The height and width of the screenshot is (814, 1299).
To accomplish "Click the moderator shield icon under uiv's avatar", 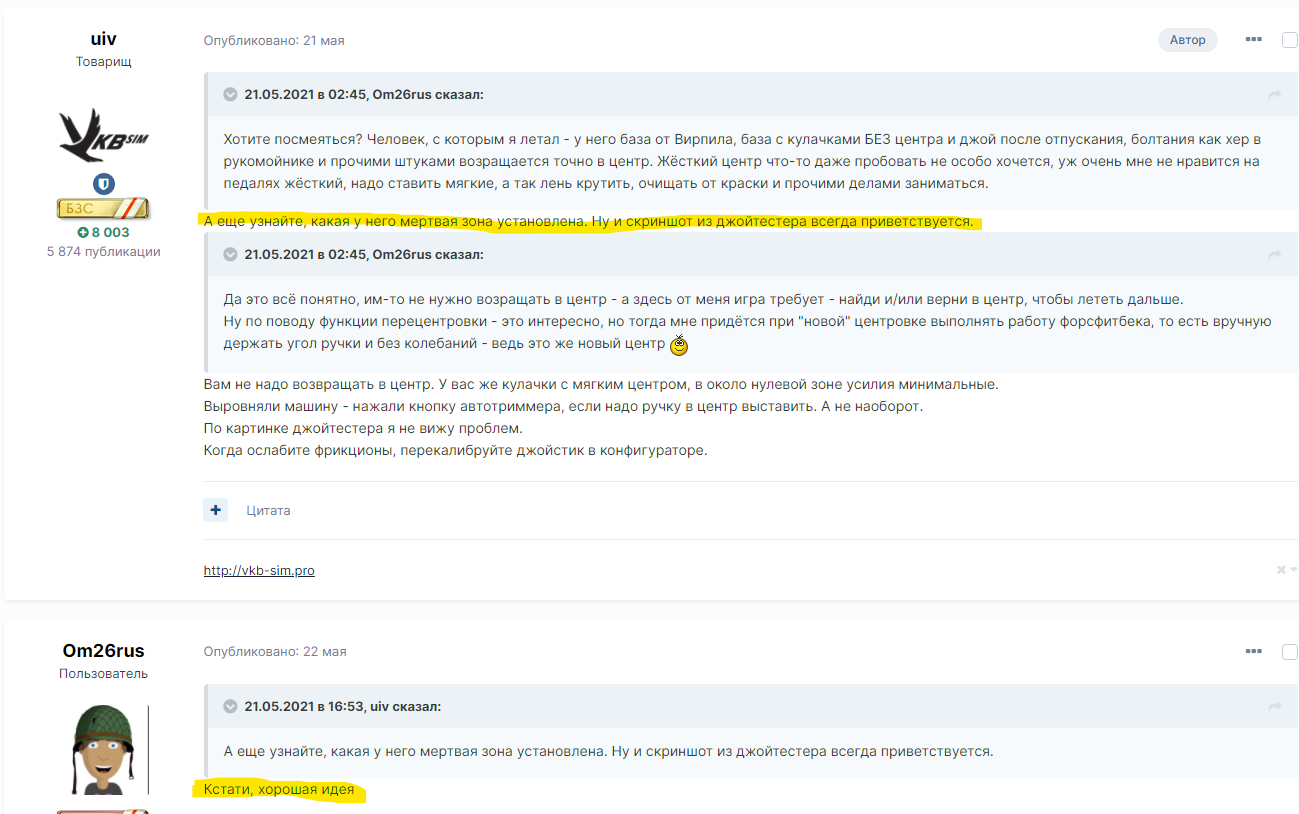I will point(104,184).
